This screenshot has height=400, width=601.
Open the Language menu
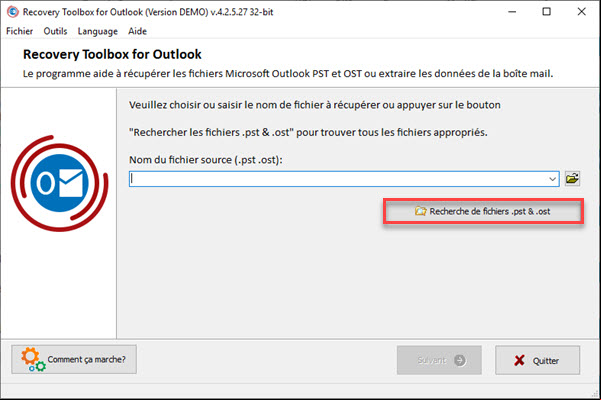point(97,31)
